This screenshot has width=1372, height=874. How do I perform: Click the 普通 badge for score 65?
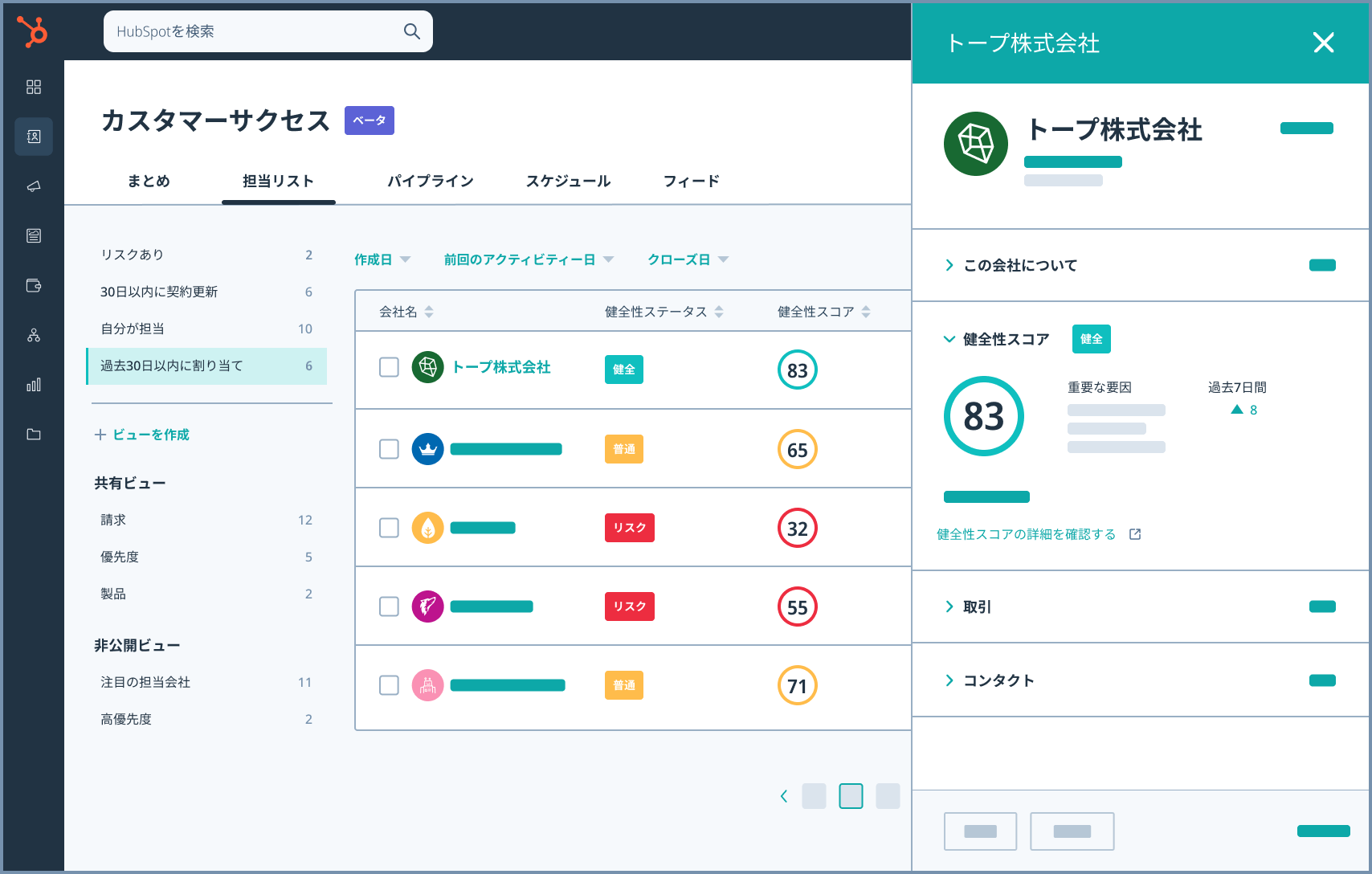point(624,449)
